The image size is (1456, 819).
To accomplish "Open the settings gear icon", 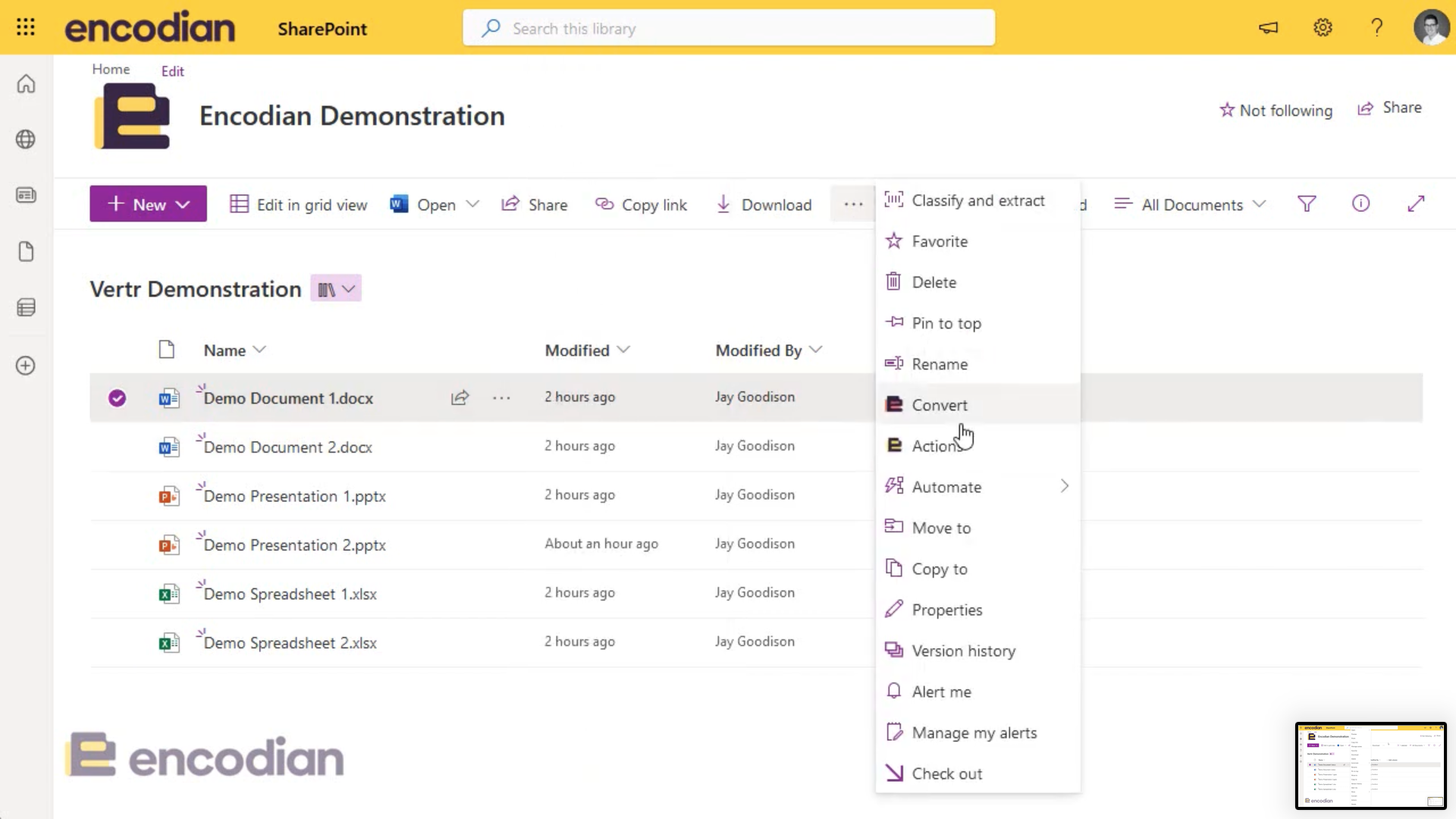I will pyautogui.click(x=1323, y=28).
